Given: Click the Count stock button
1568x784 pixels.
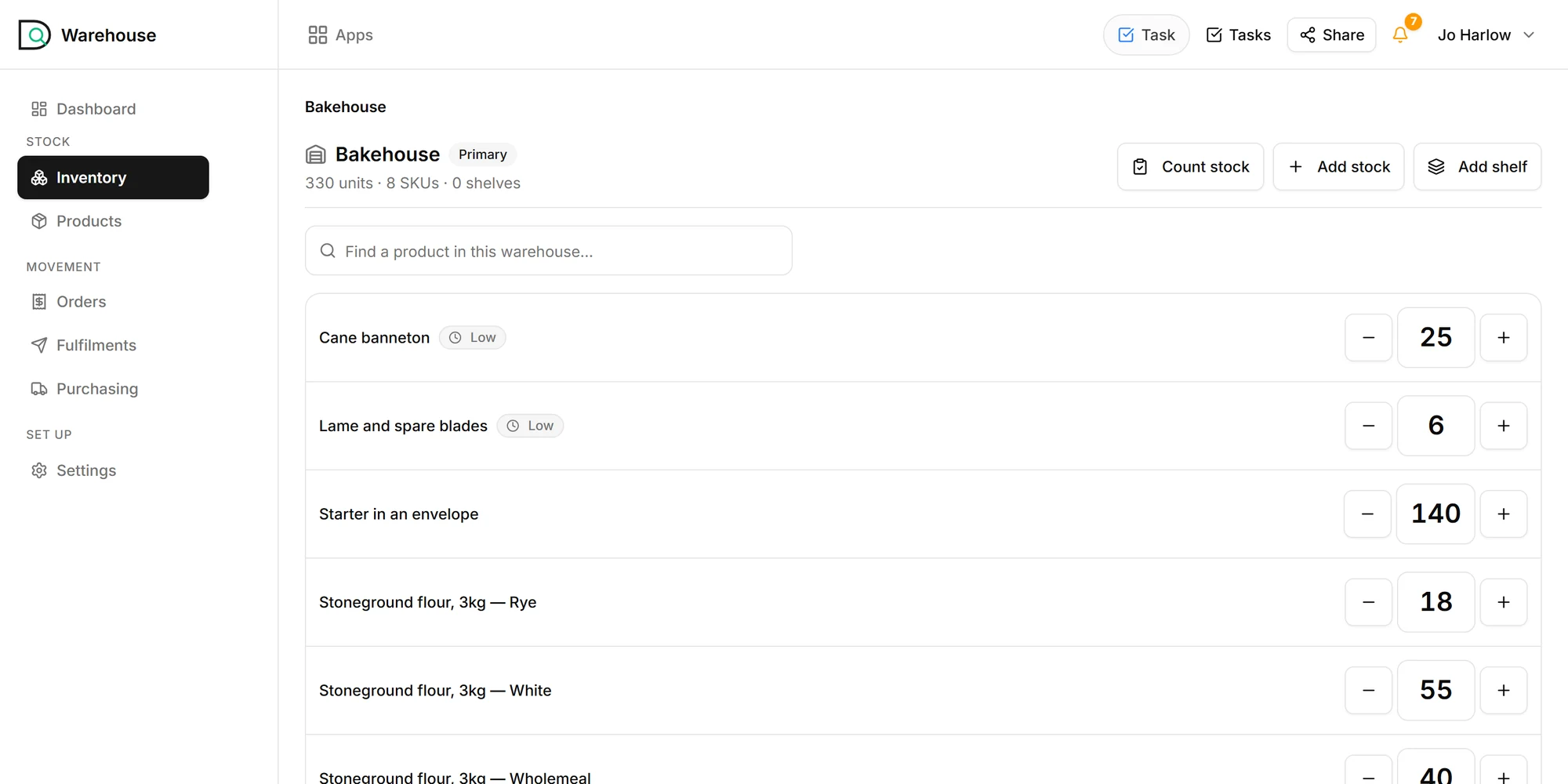Looking at the screenshot, I should click(1190, 166).
